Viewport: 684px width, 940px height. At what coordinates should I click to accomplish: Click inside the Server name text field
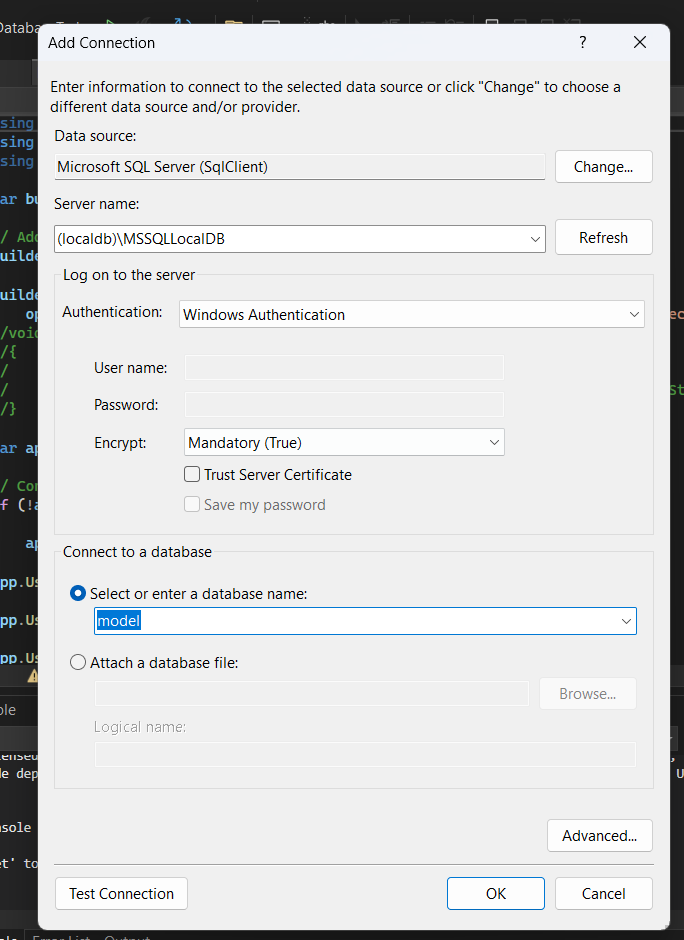(290, 239)
